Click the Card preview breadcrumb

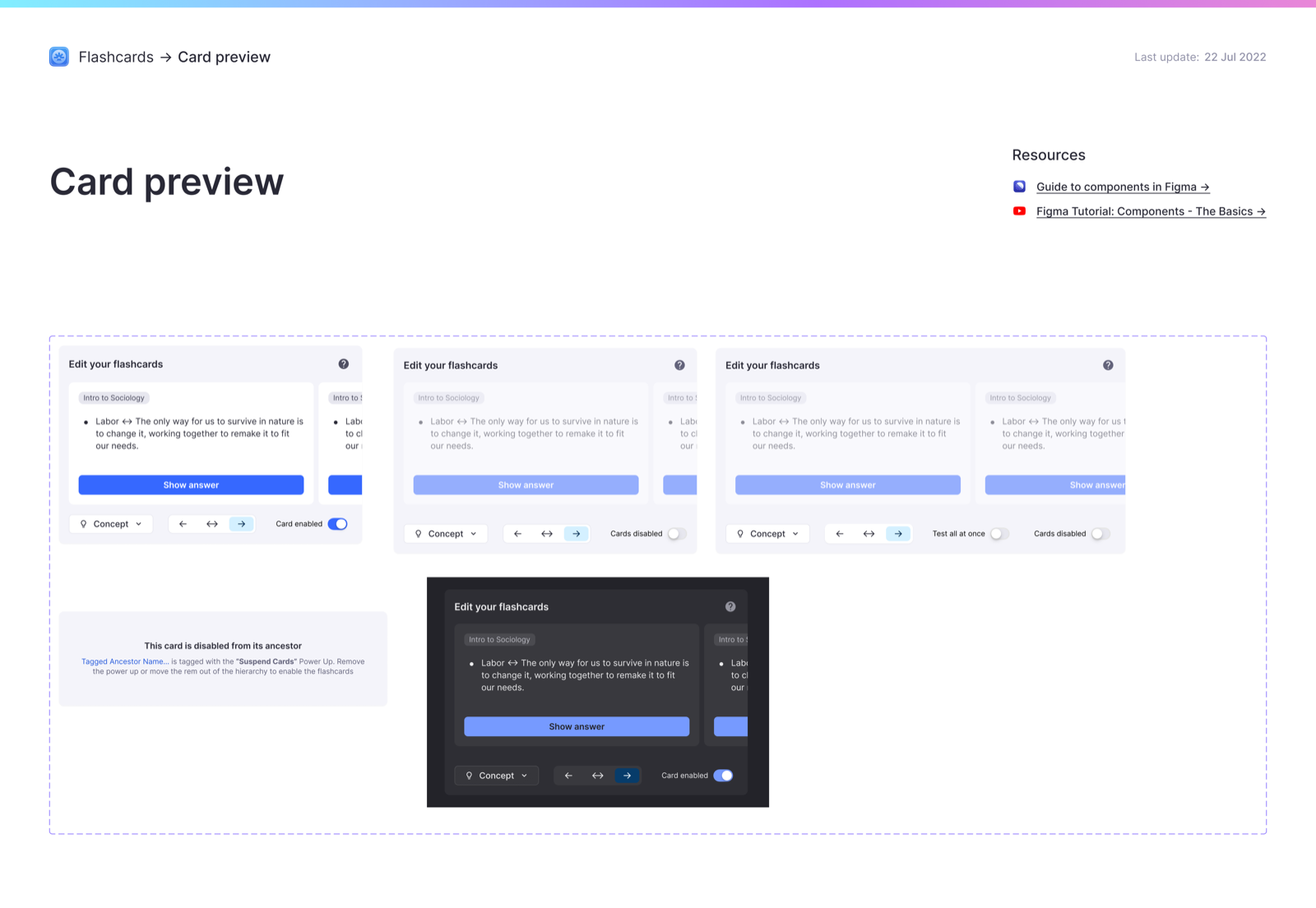click(224, 57)
